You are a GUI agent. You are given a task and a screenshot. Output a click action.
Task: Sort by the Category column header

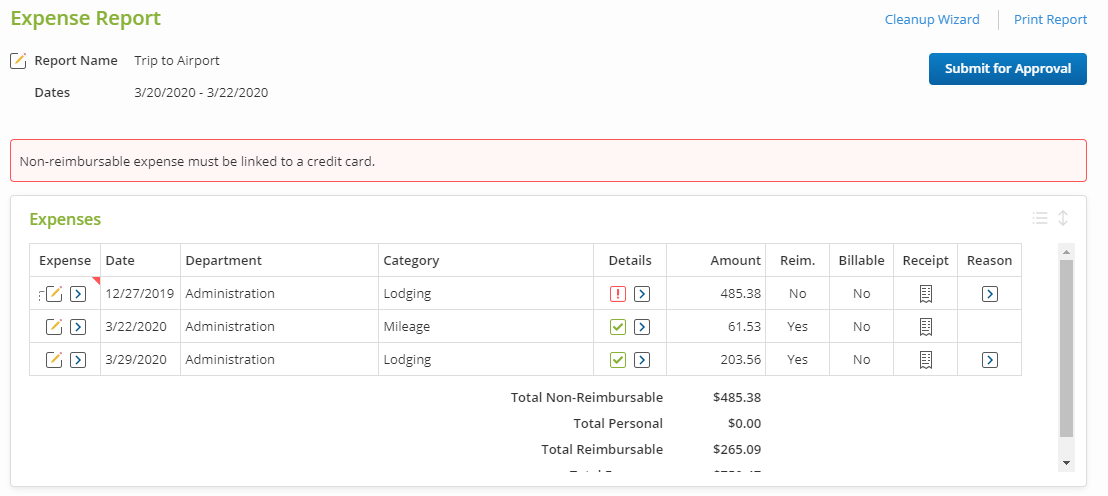pyautogui.click(x=411, y=260)
